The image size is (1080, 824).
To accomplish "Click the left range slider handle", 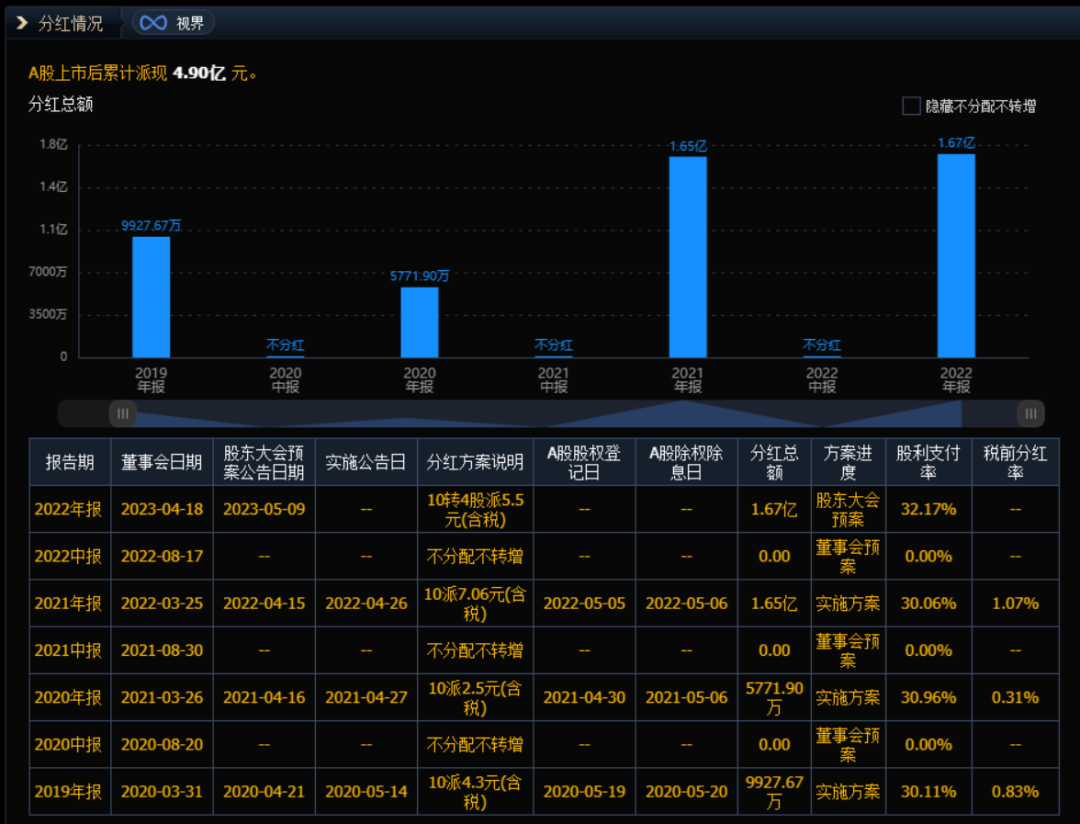I will pos(123,413).
